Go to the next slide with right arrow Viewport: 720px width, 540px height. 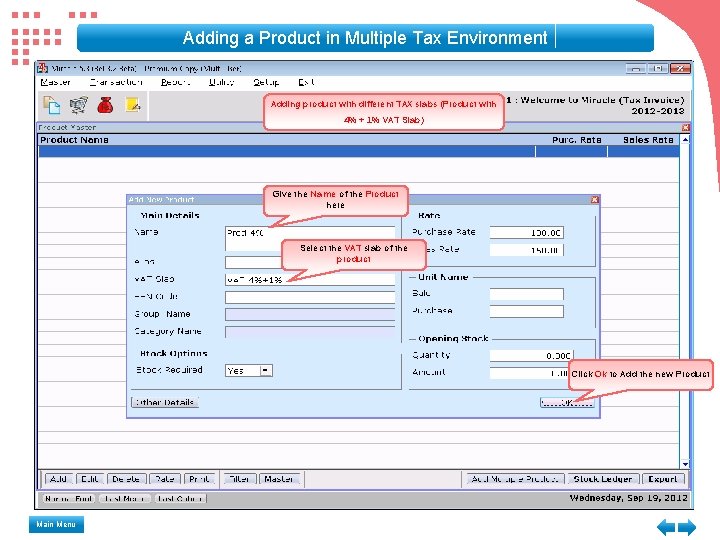coord(687,527)
